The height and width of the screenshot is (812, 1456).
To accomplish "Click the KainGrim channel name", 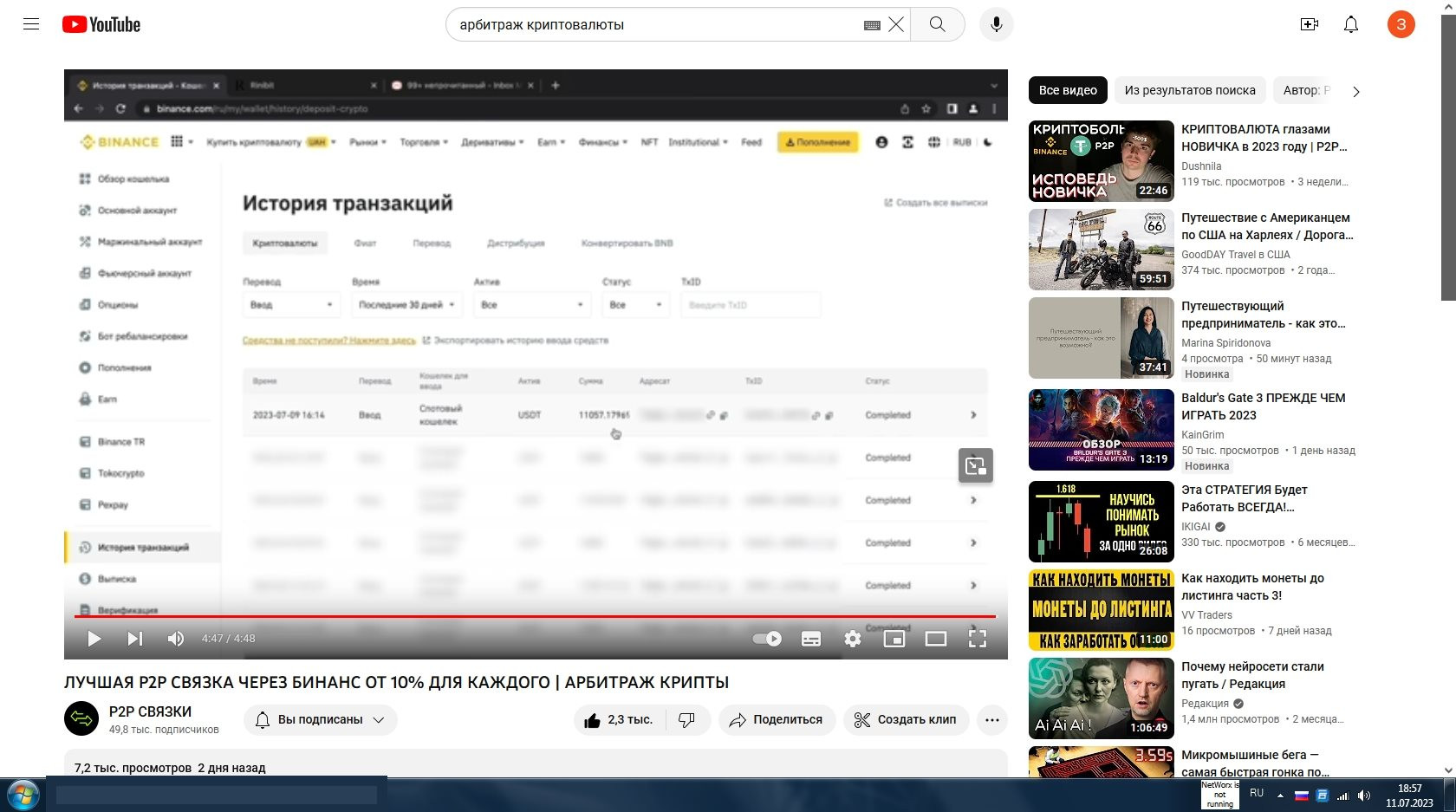I will [1203, 435].
